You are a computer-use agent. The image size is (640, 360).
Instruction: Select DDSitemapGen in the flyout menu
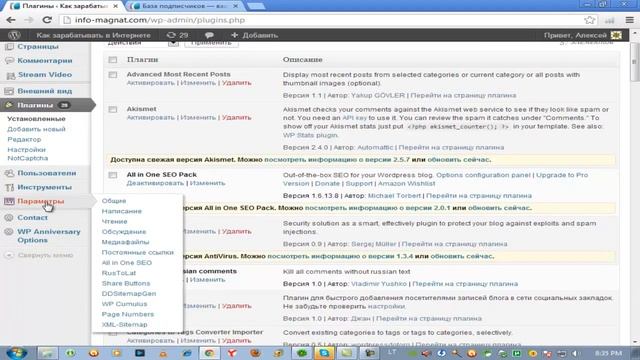tap(129, 294)
